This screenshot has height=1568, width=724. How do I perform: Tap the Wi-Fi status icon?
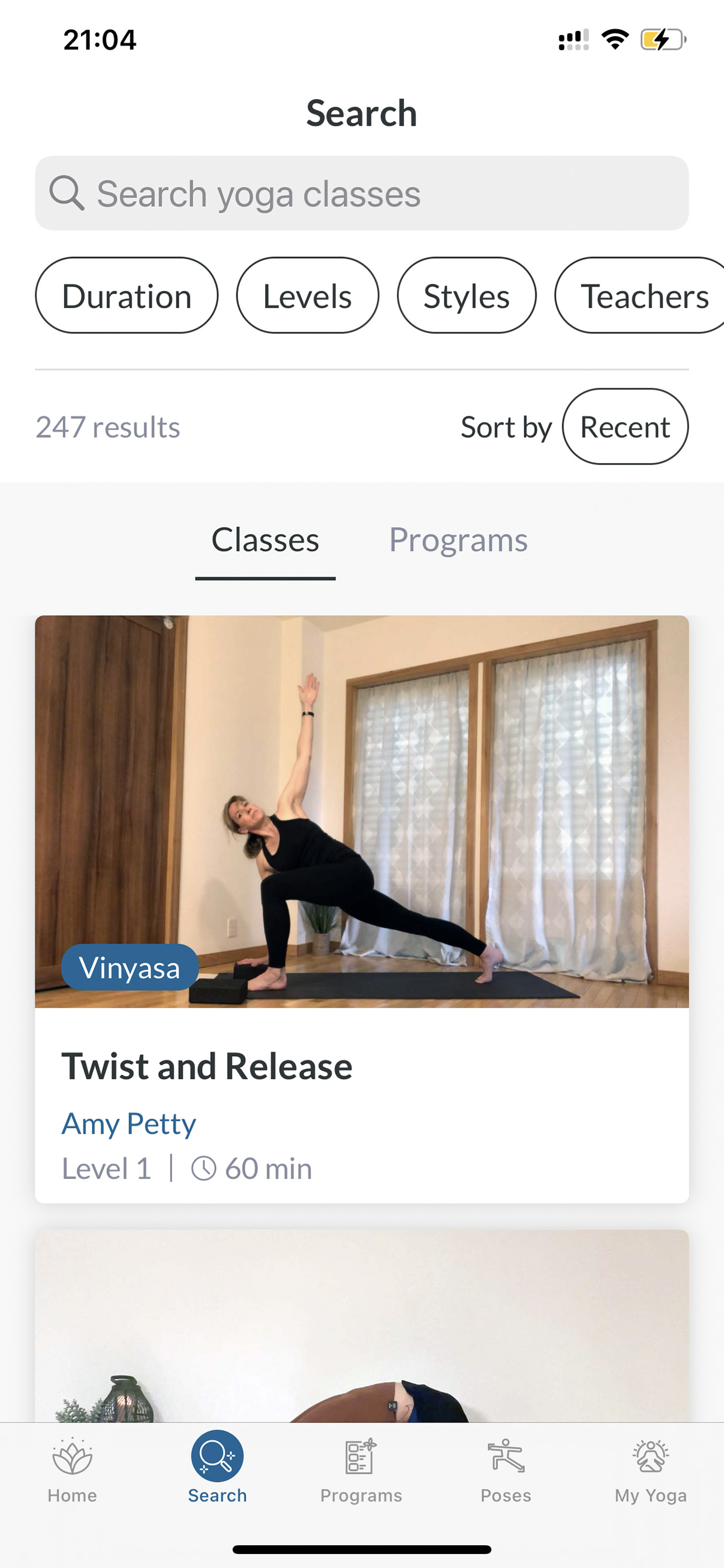(x=614, y=40)
